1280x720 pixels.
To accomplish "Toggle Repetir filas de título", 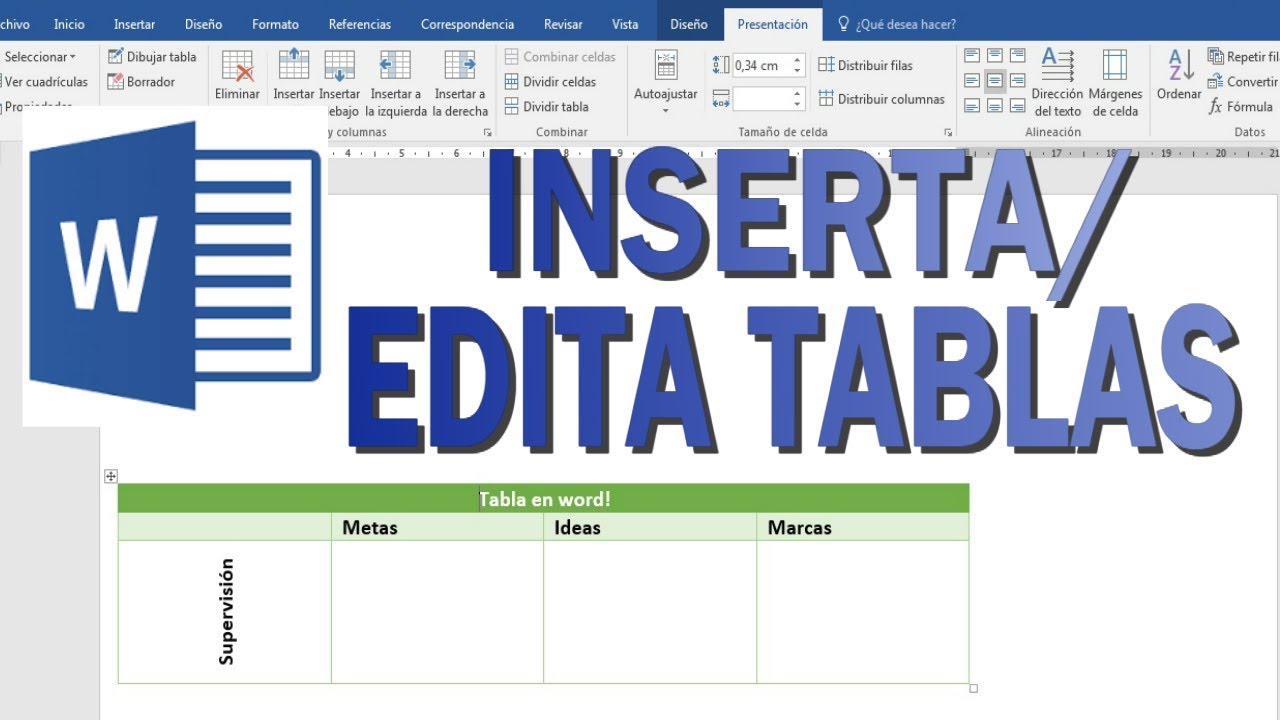I will [x=1243, y=57].
